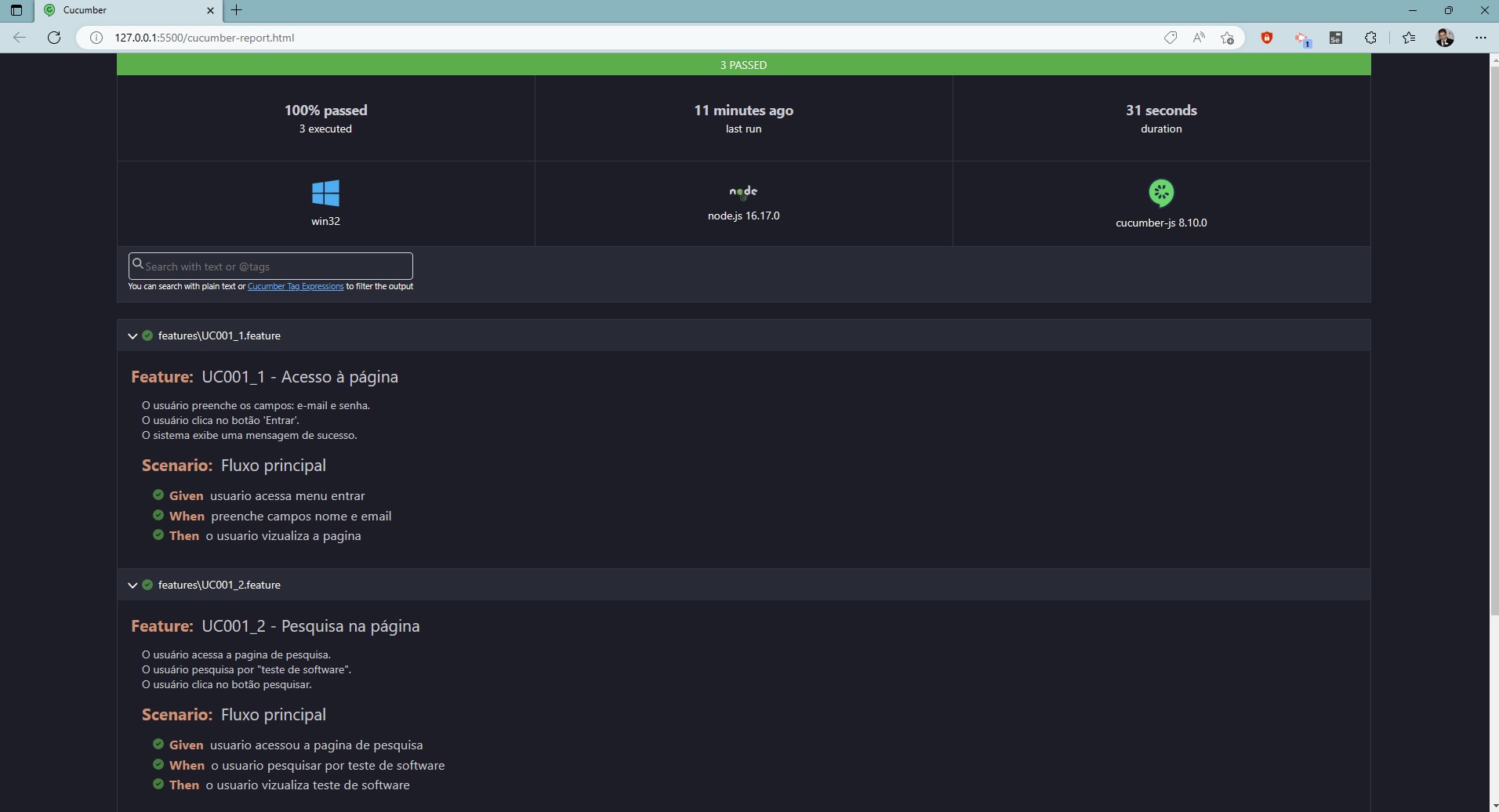Refresh the cucumber report page
1499x812 pixels.
(54, 38)
